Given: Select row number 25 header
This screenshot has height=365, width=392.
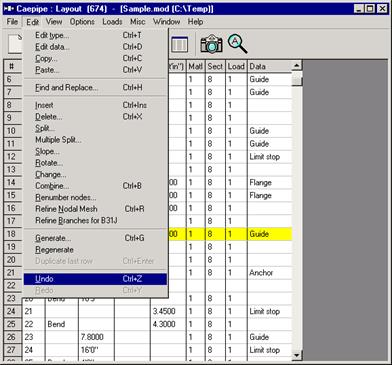Looking at the screenshot, I should point(12,324).
